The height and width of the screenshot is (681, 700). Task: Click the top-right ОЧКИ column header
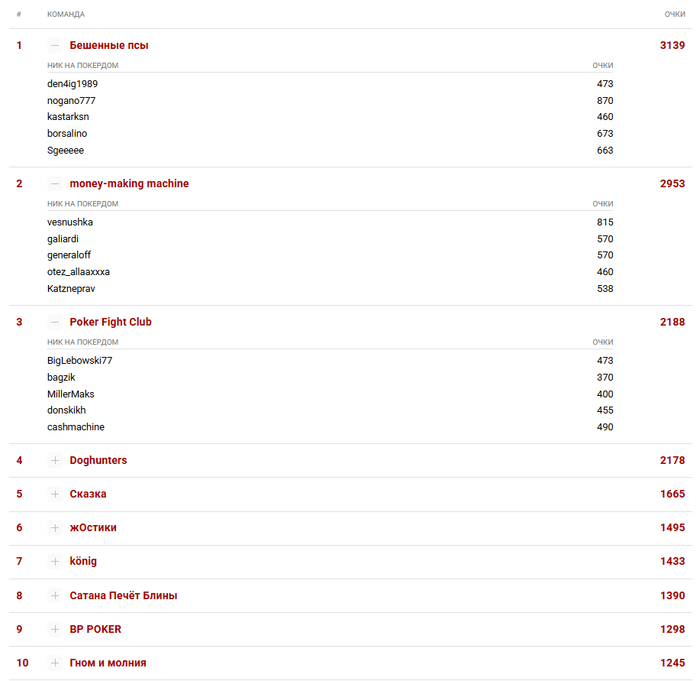674,14
